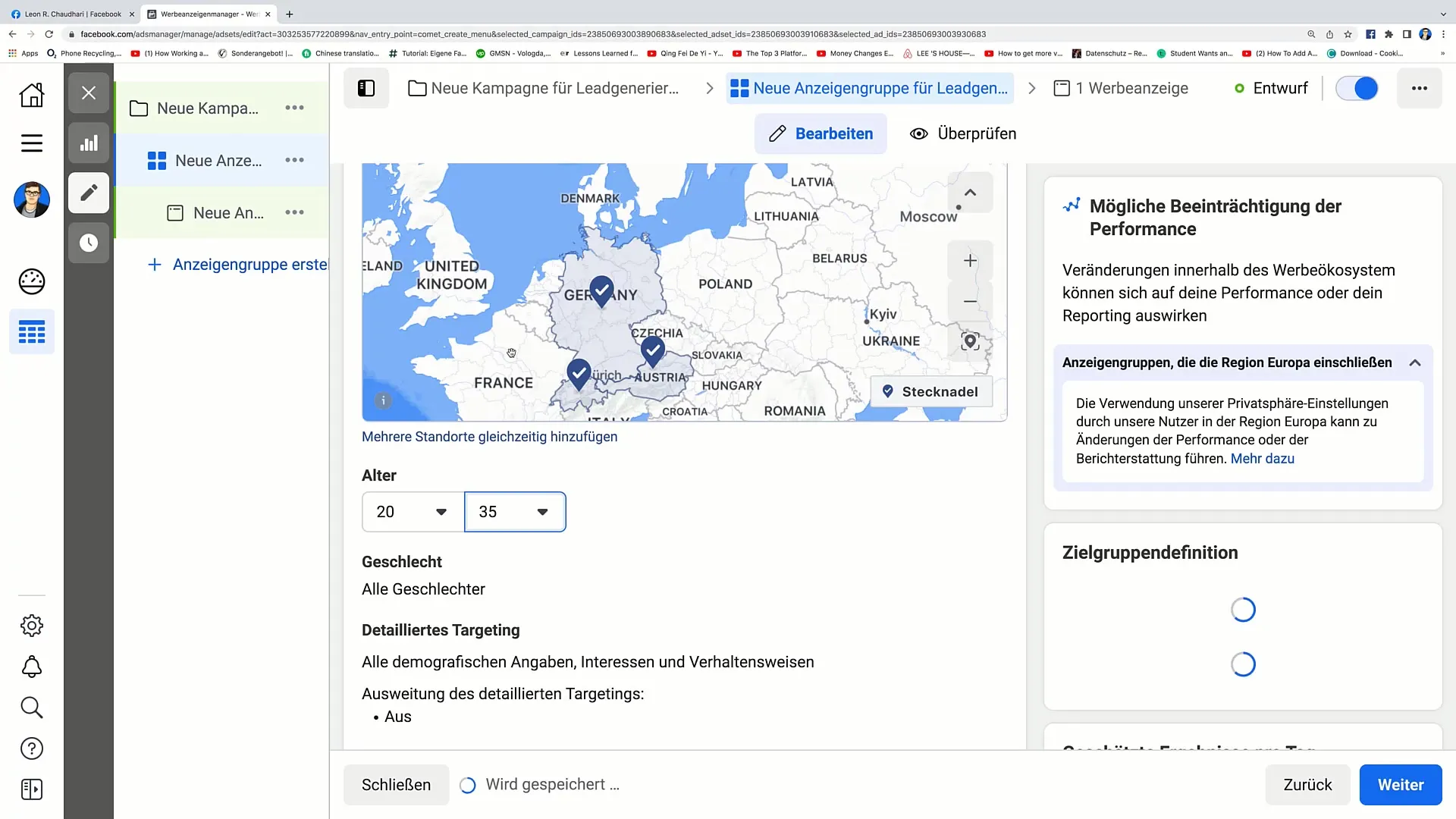Toggle the navigation panel layout icon
Image resolution: width=1456 pixels, height=819 pixels.
[366, 88]
